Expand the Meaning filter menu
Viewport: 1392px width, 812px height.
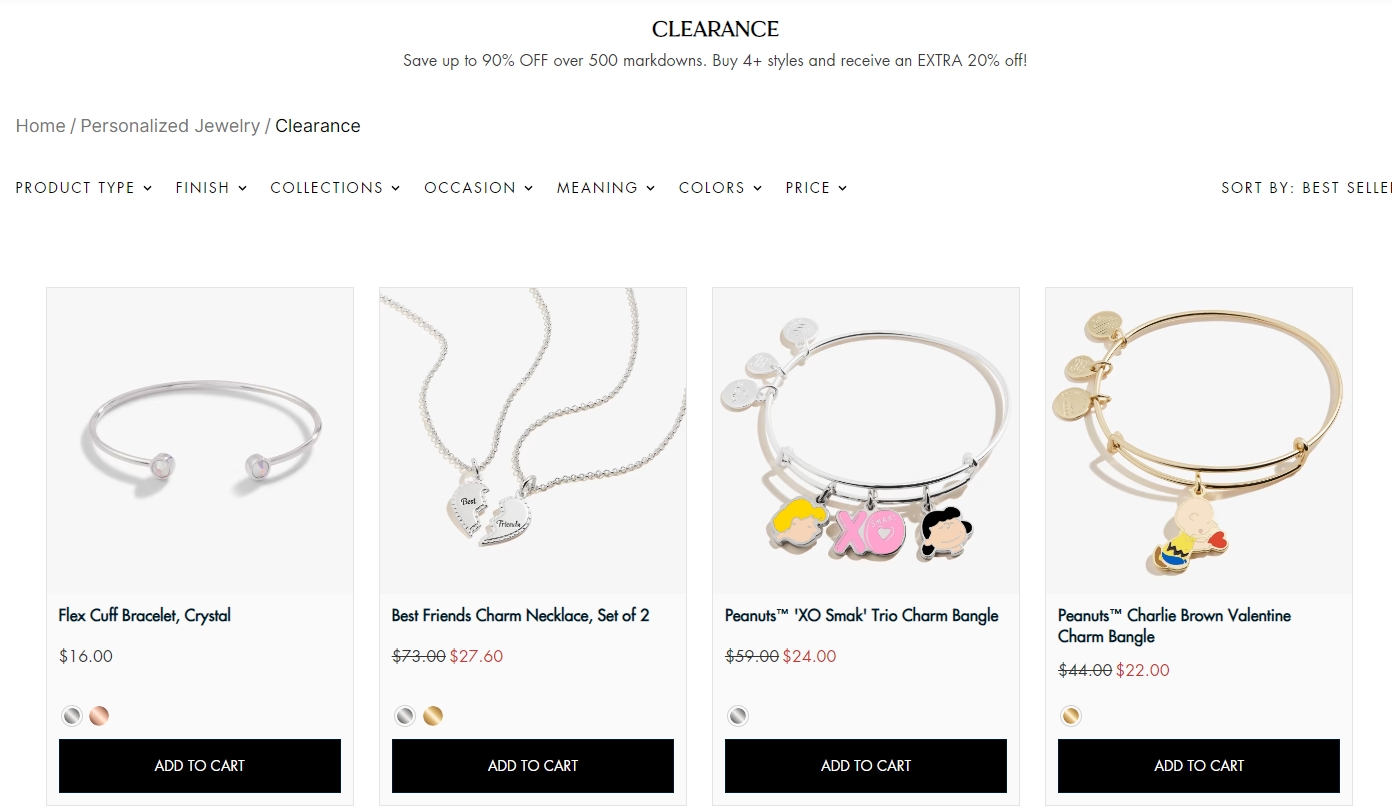click(x=606, y=188)
